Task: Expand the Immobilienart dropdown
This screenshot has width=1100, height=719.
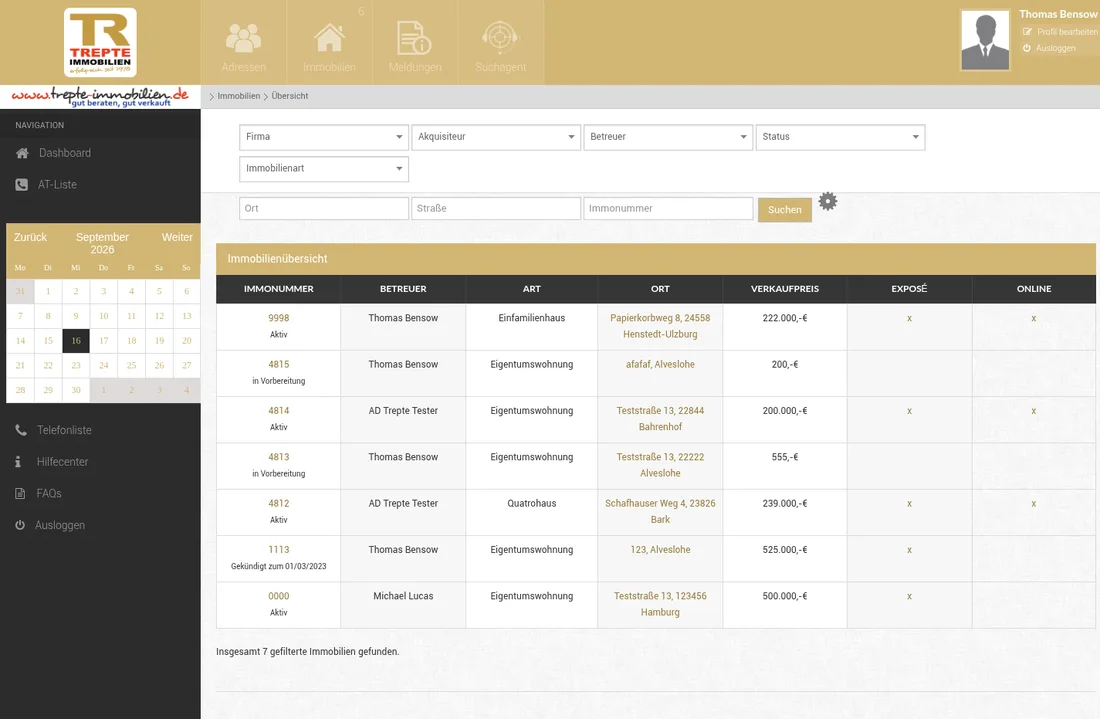Action: click(323, 168)
